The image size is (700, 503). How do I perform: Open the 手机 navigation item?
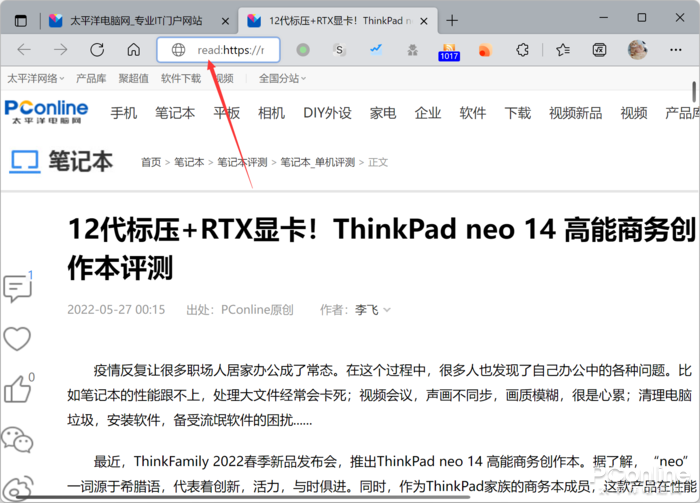point(124,113)
